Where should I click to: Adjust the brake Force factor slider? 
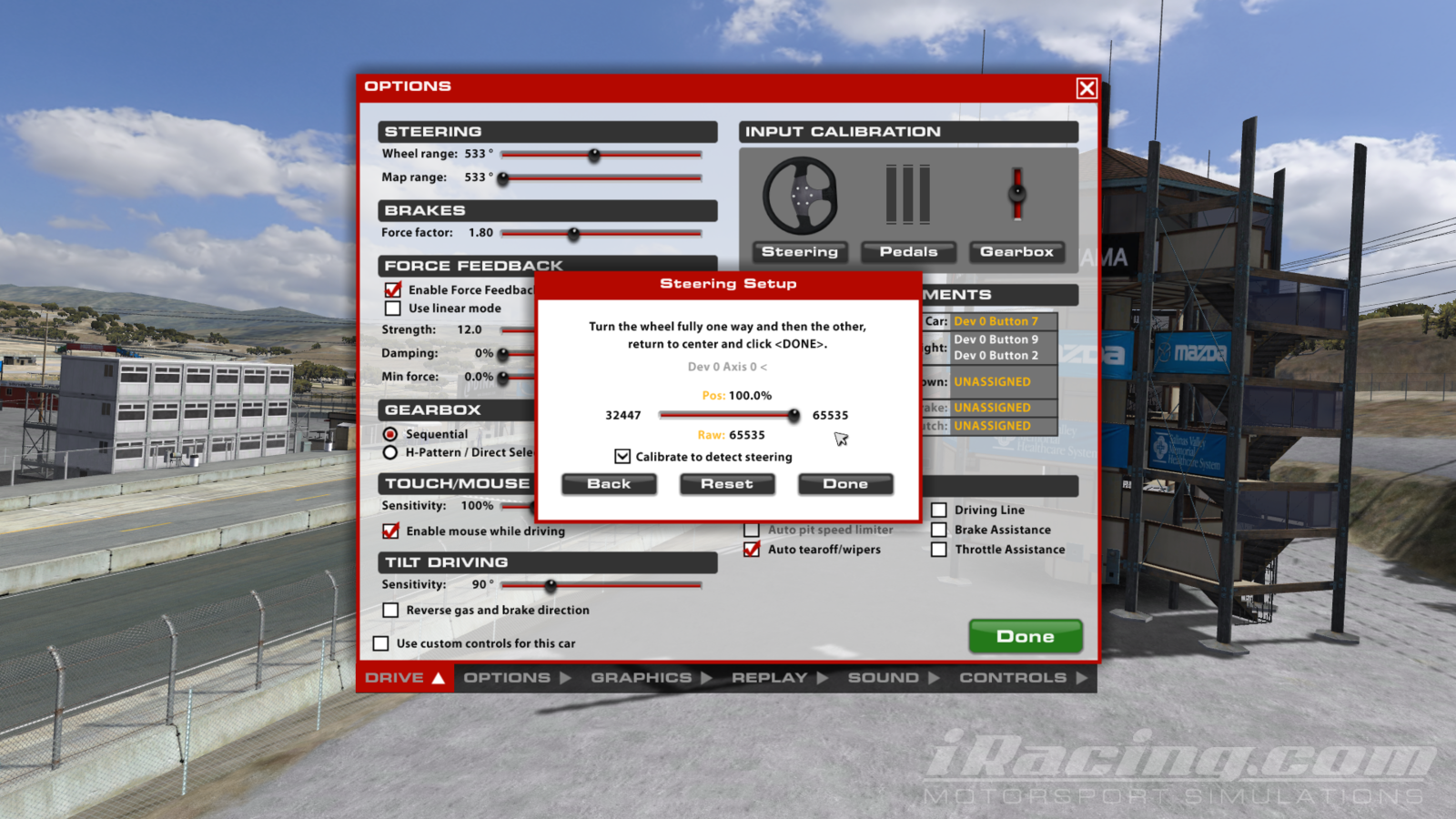point(601,234)
